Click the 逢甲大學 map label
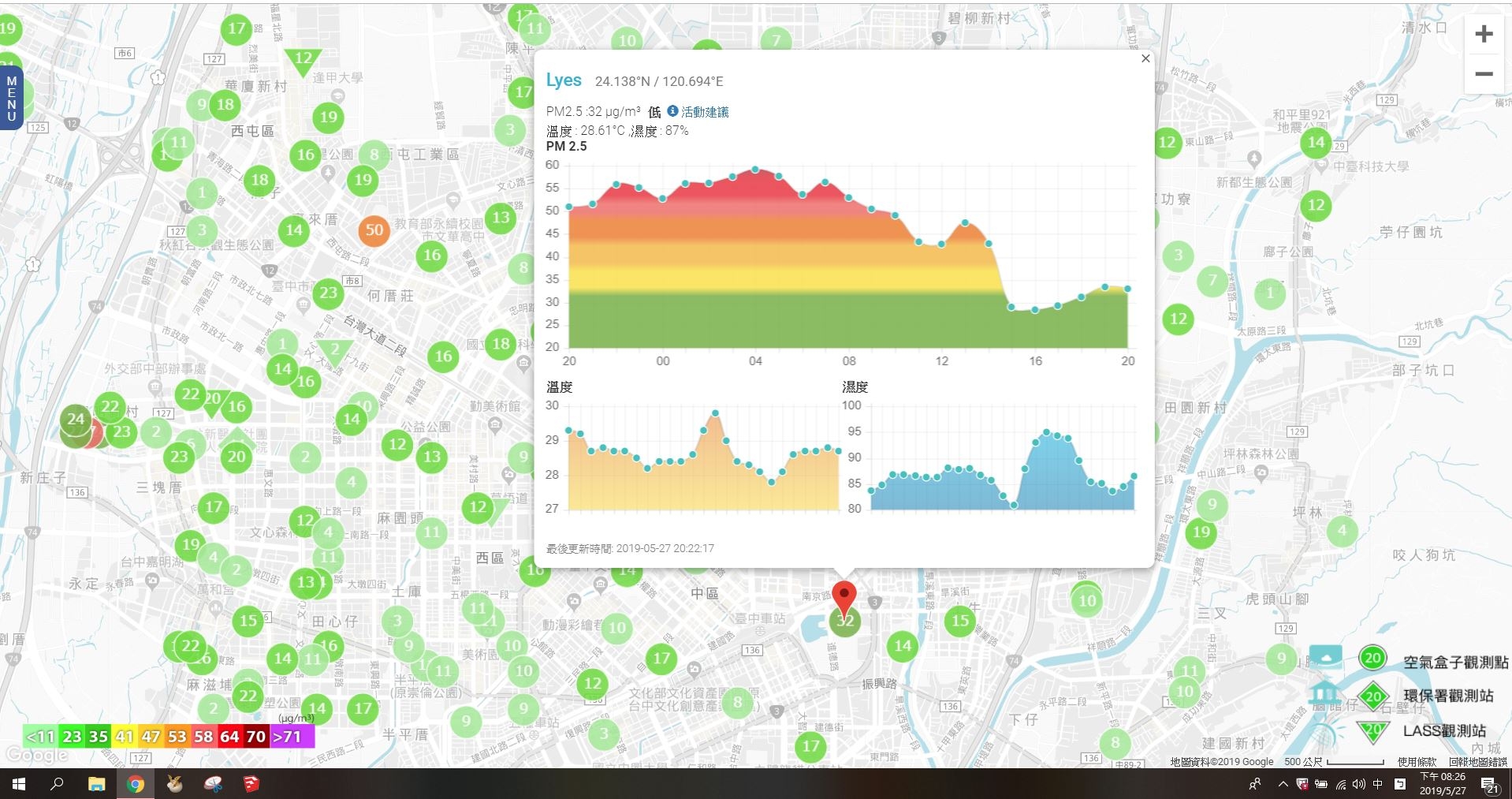Image resolution: width=1512 pixels, height=799 pixels. click(337, 77)
